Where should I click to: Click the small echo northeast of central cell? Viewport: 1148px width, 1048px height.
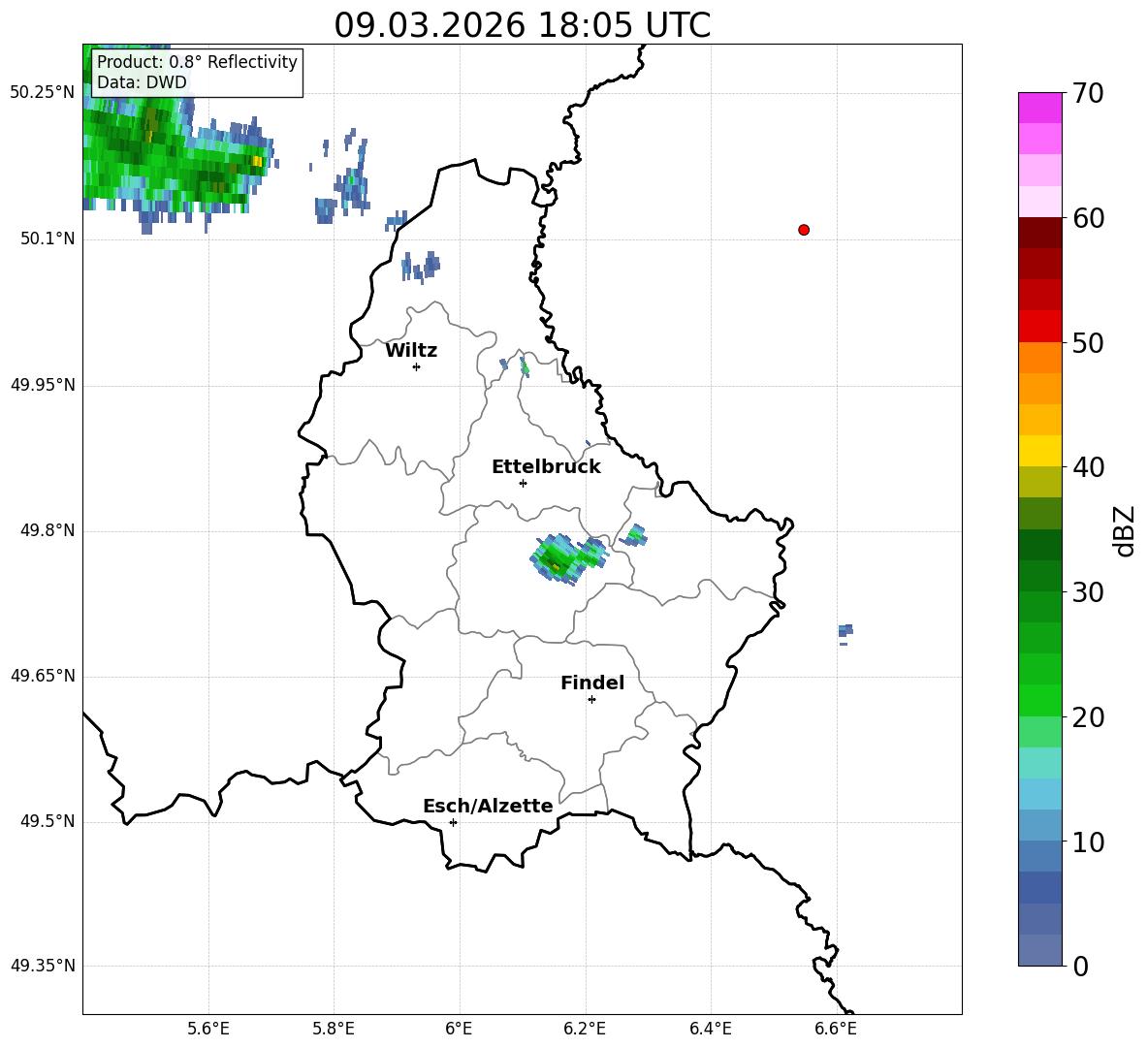(x=634, y=535)
